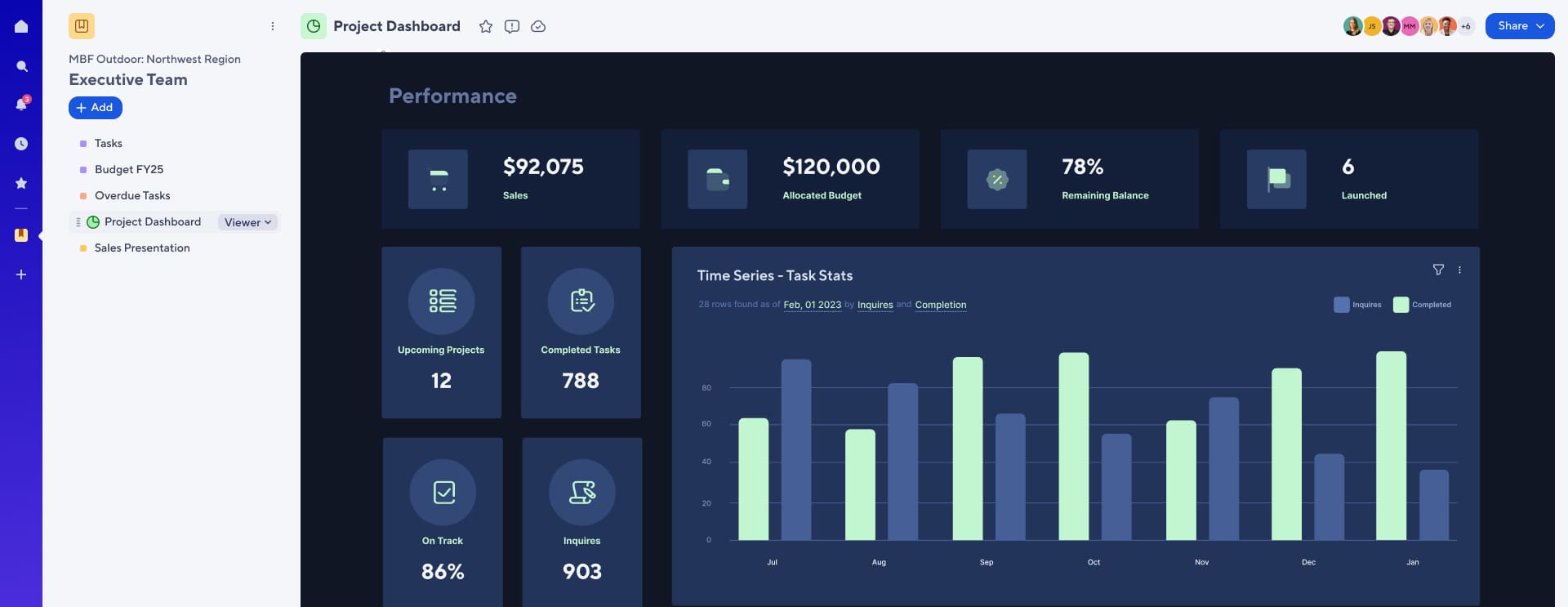Click the 12 Upcoming Projects value

point(441,381)
